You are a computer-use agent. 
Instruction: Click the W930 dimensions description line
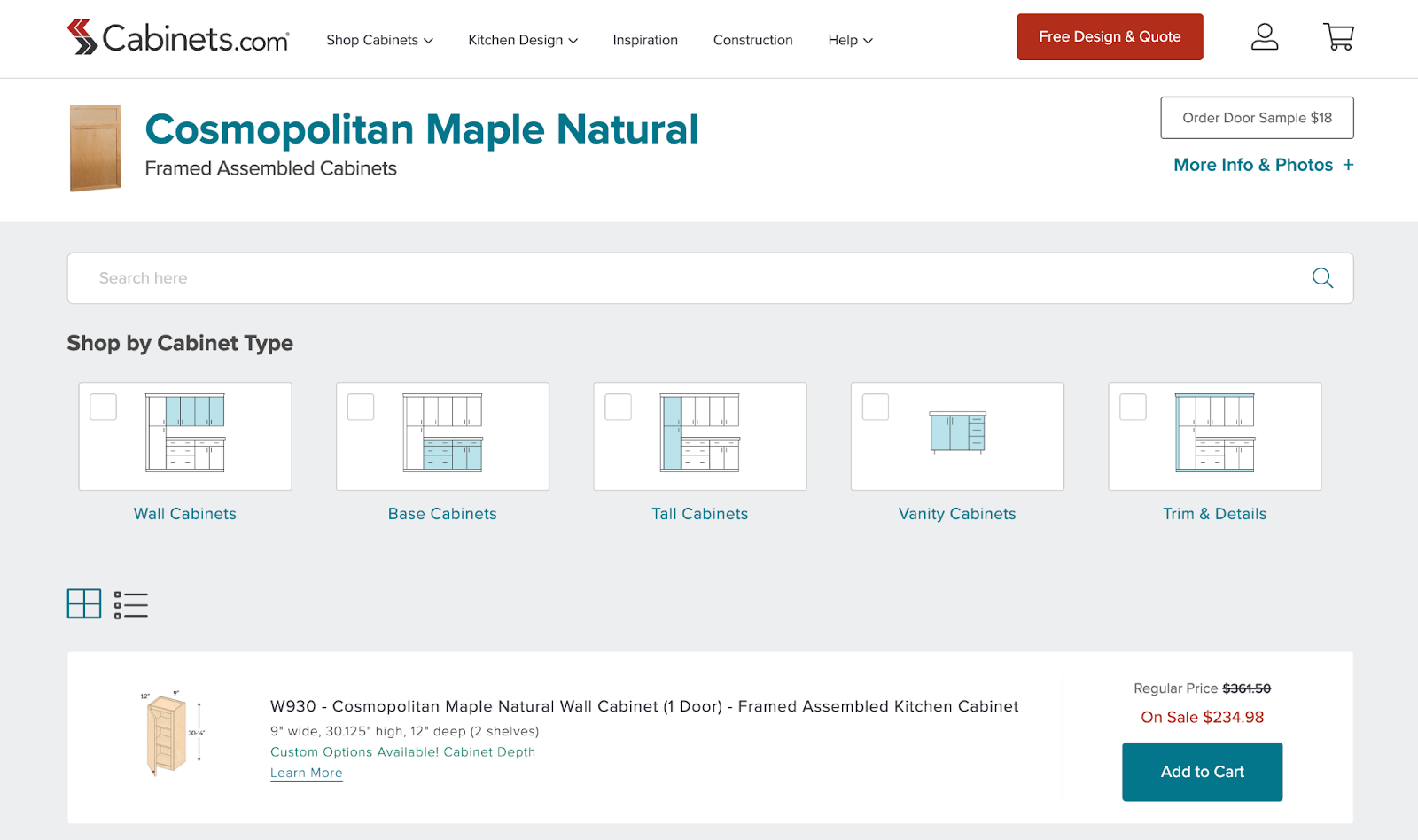(x=405, y=731)
